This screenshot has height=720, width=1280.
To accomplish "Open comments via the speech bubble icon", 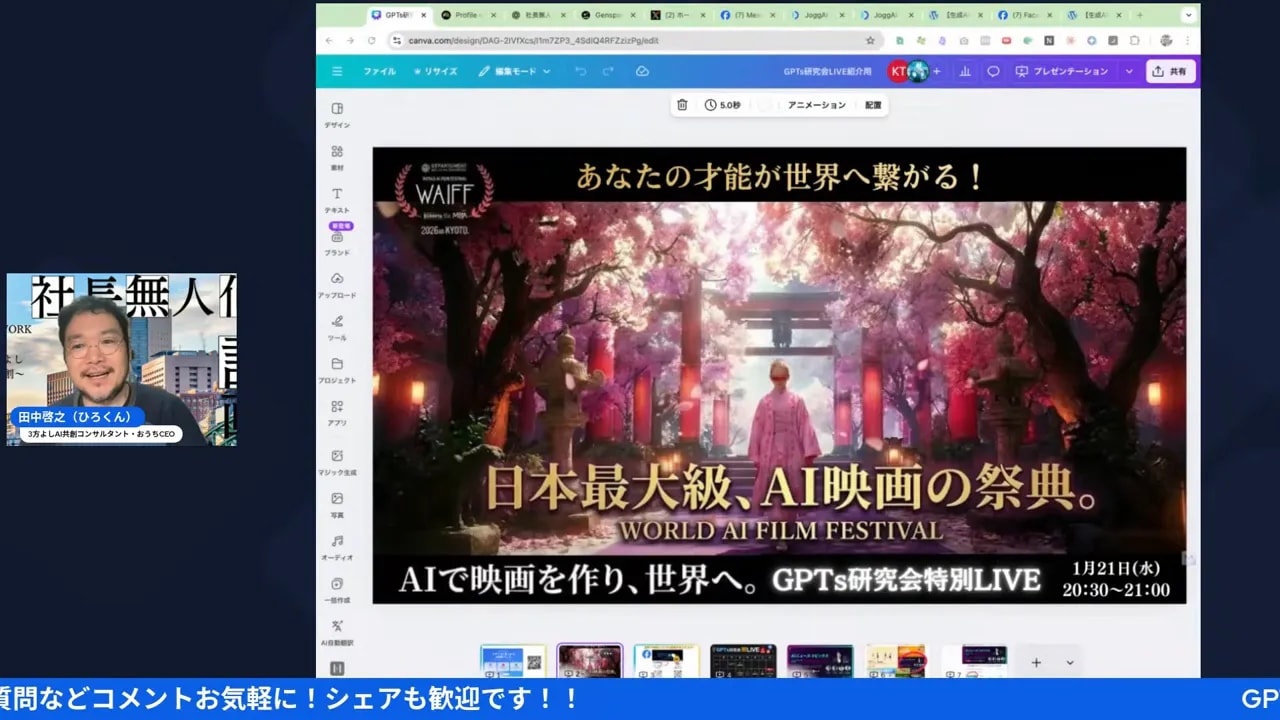I will pyautogui.click(x=993, y=71).
